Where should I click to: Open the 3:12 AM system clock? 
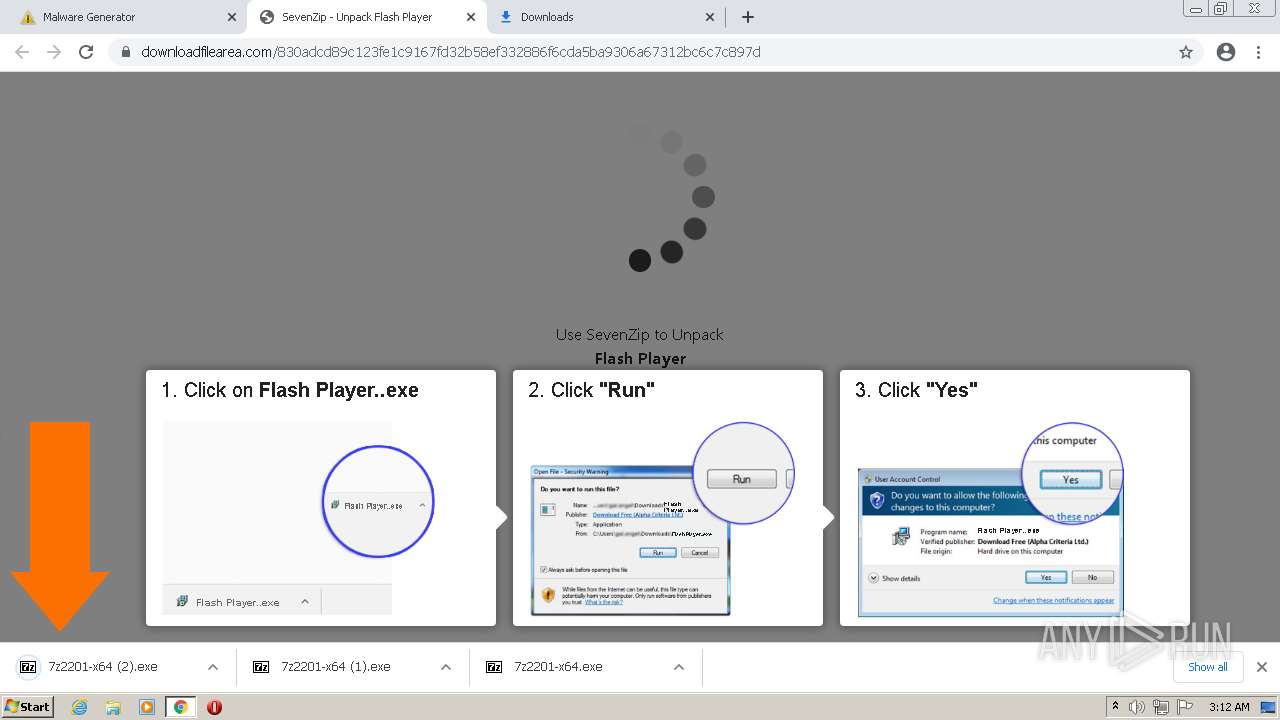tap(1229, 707)
